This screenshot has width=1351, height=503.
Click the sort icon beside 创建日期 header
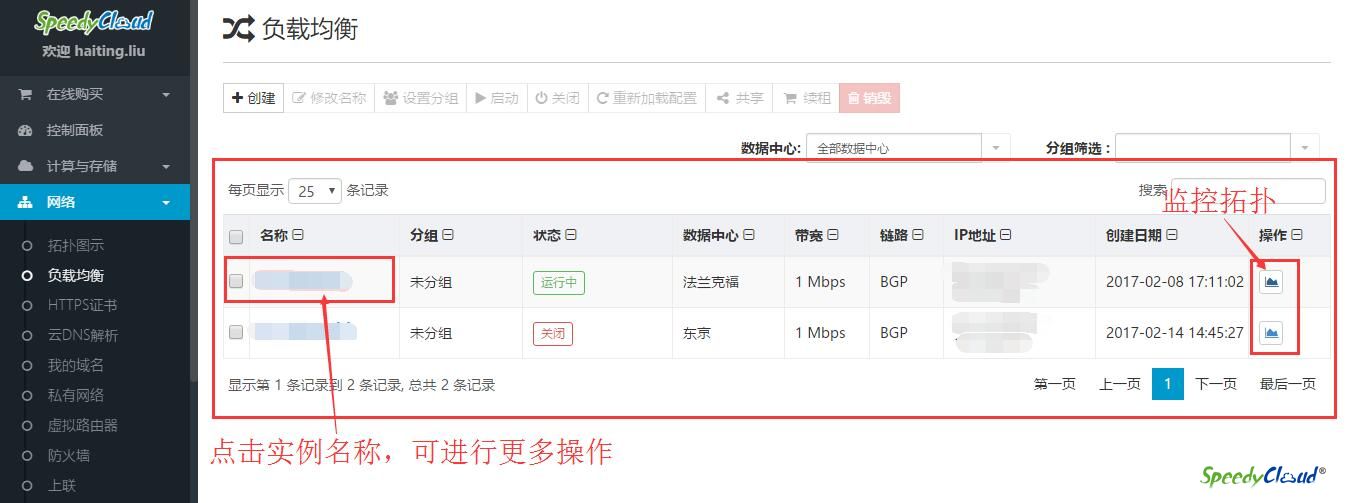tap(1172, 235)
